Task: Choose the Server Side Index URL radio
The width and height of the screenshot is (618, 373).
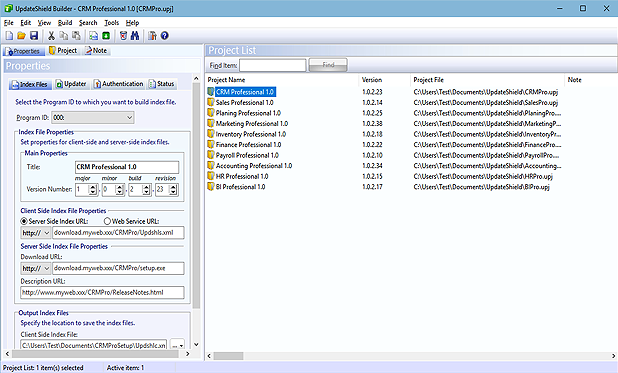Action: click(24, 221)
